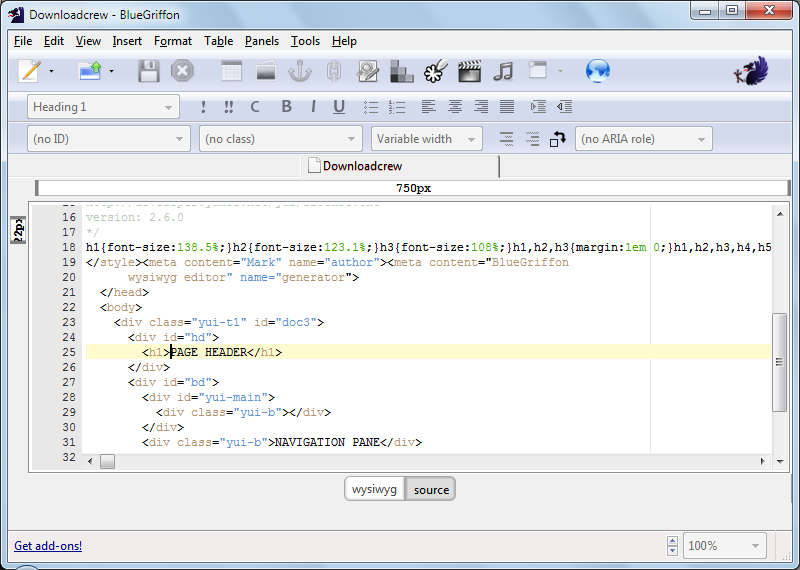
Task: Open the Heading 1 paragraph format dropdown
Action: click(103, 107)
